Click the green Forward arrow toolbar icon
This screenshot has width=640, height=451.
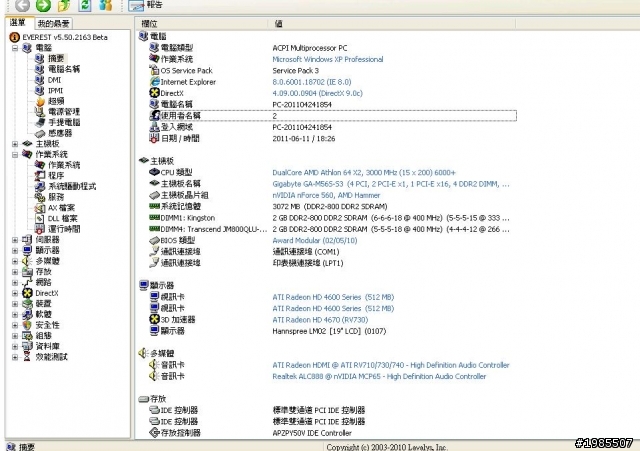(x=43, y=5)
